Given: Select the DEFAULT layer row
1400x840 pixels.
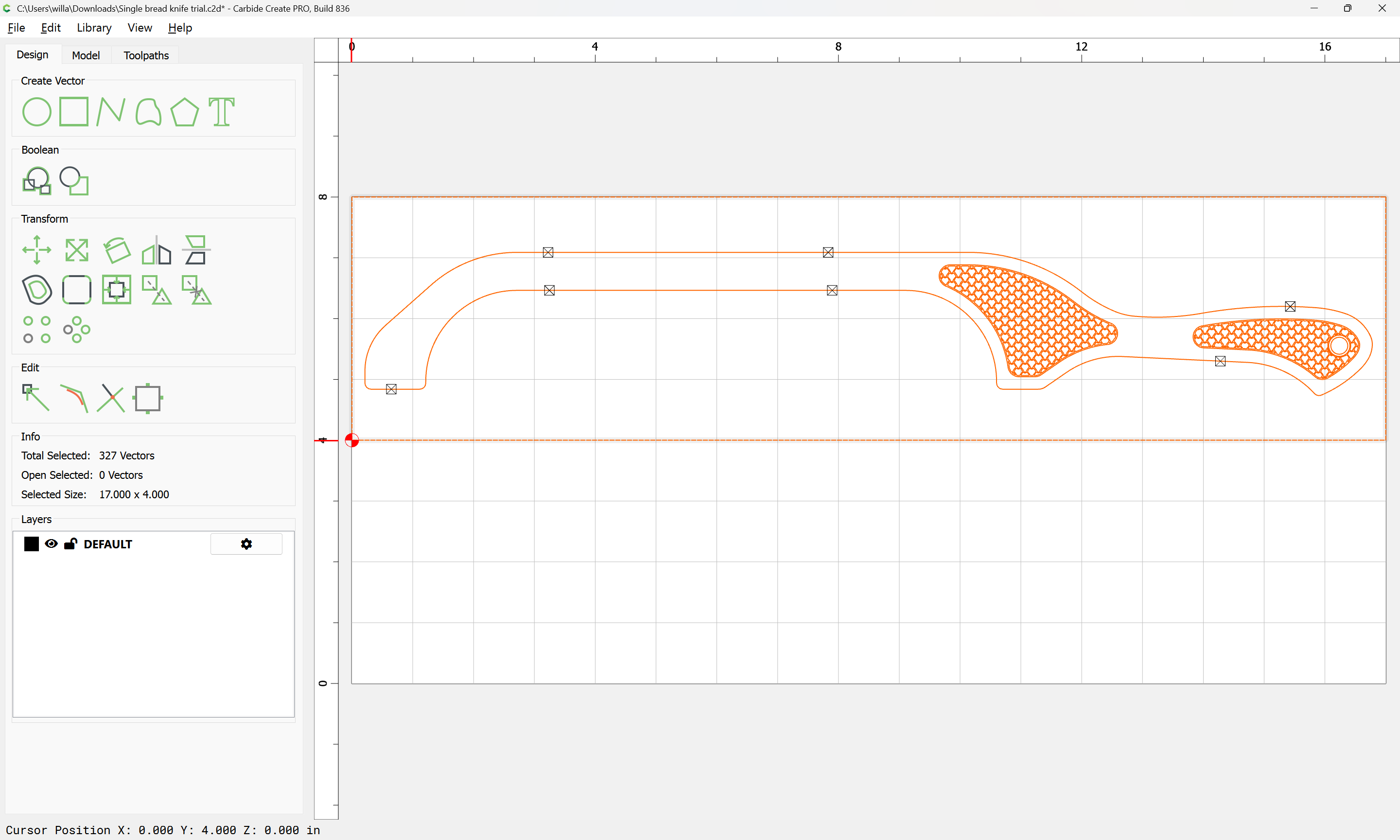Looking at the screenshot, I should pyautogui.click(x=107, y=544).
